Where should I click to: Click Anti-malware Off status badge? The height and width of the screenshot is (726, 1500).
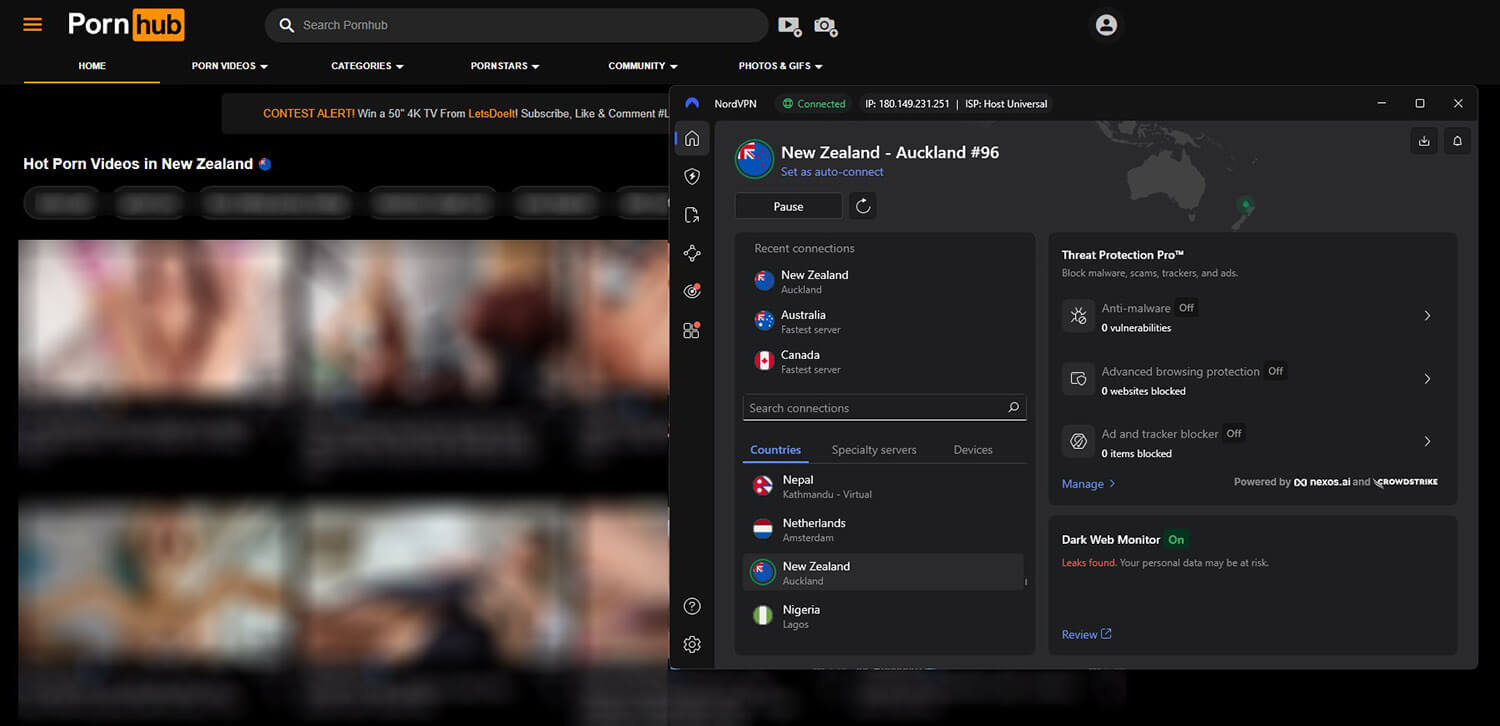(1186, 308)
